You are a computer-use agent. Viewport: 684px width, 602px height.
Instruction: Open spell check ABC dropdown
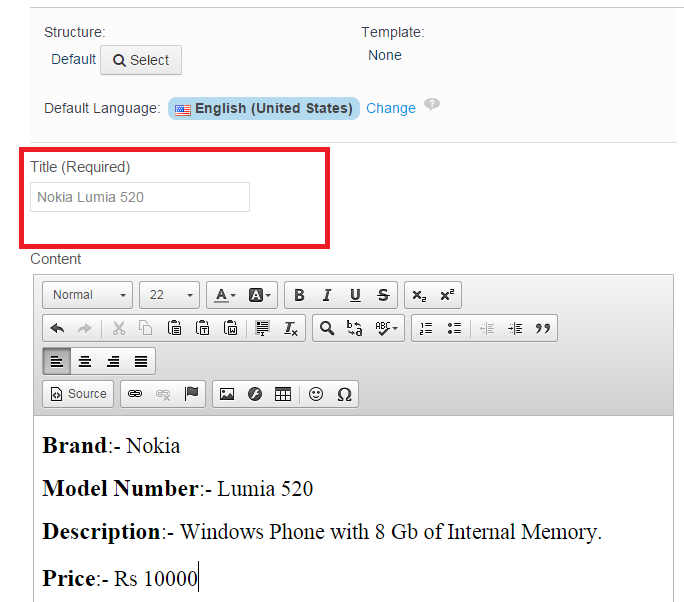point(386,328)
